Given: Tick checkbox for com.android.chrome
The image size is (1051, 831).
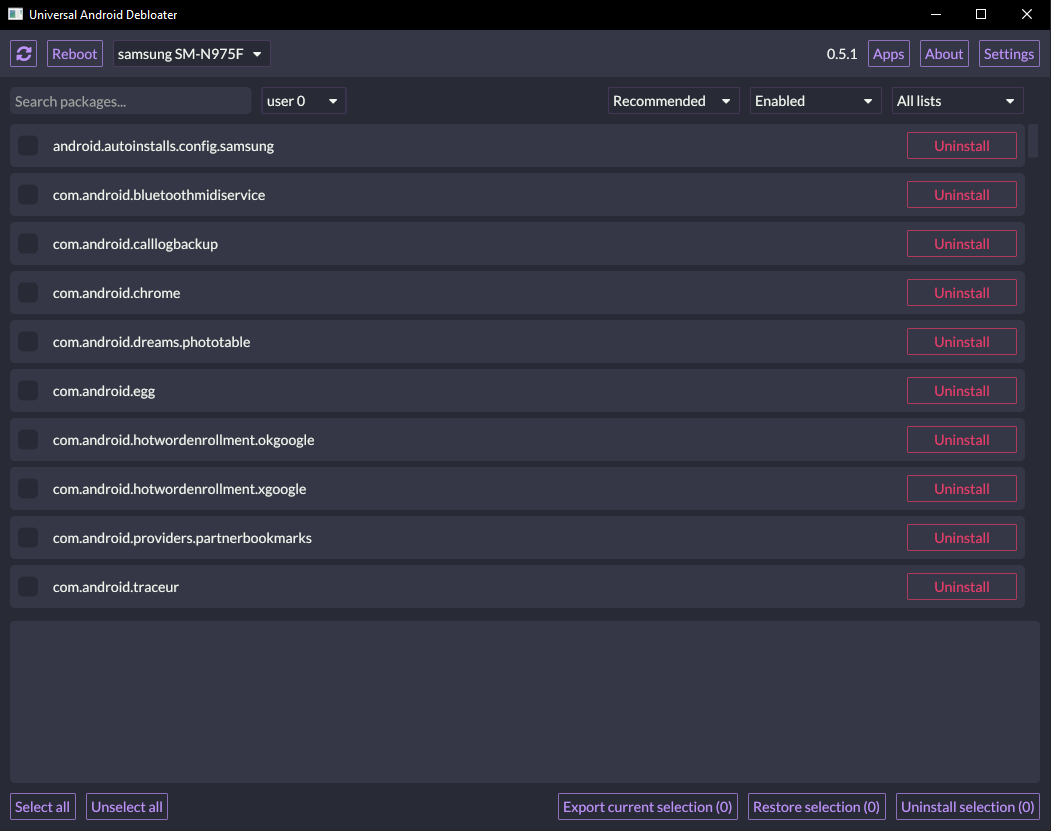Looking at the screenshot, I should coord(28,293).
